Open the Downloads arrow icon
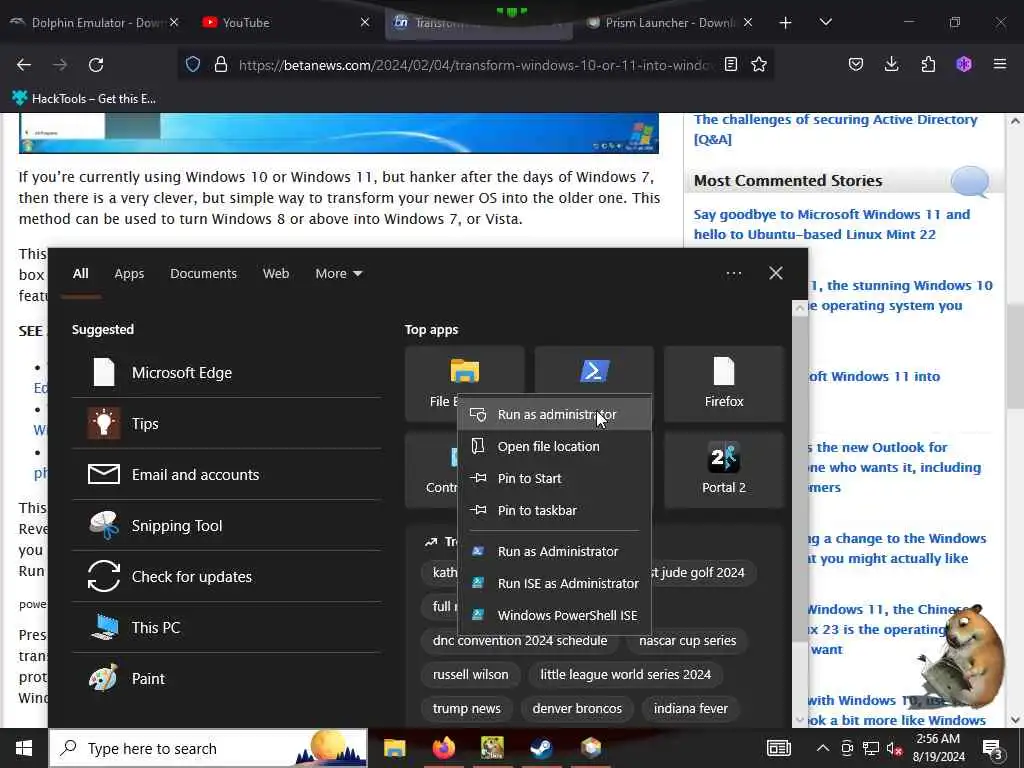The height and width of the screenshot is (768, 1024). (x=891, y=64)
